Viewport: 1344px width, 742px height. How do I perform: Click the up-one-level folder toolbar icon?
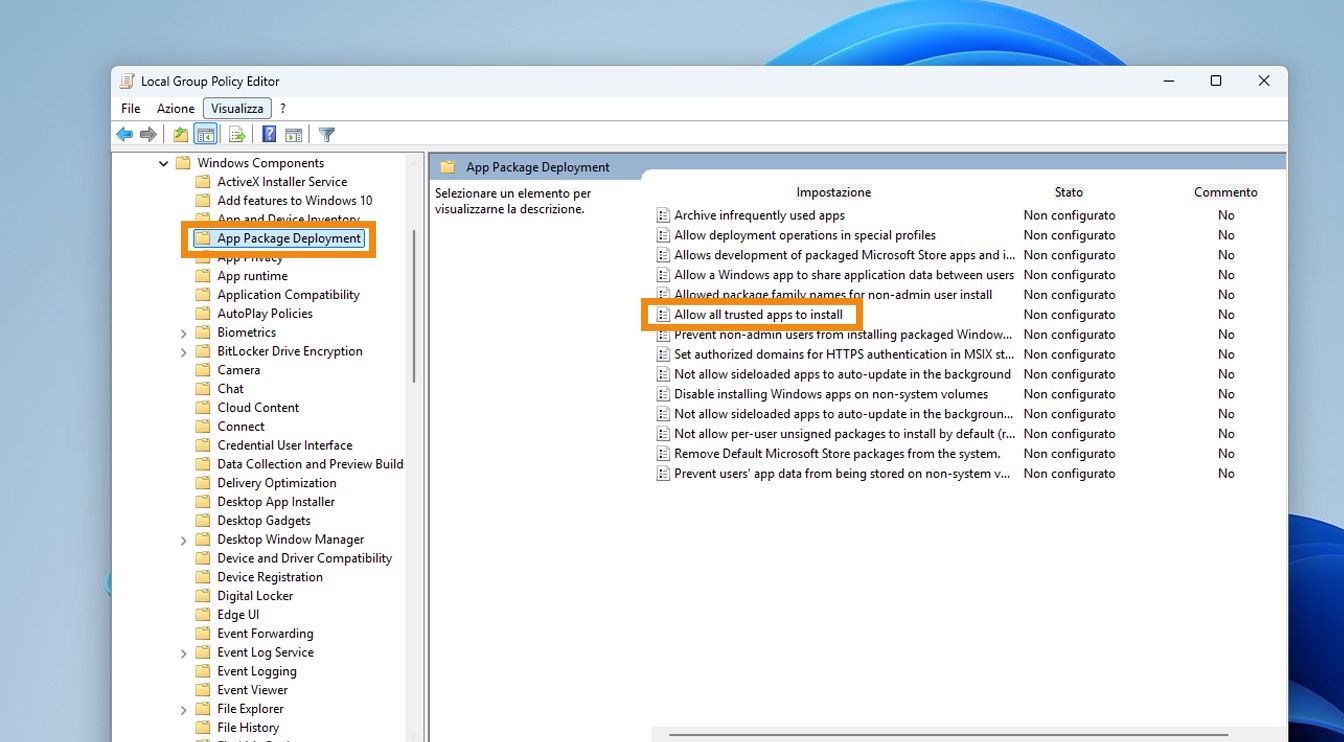tap(180, 134)
